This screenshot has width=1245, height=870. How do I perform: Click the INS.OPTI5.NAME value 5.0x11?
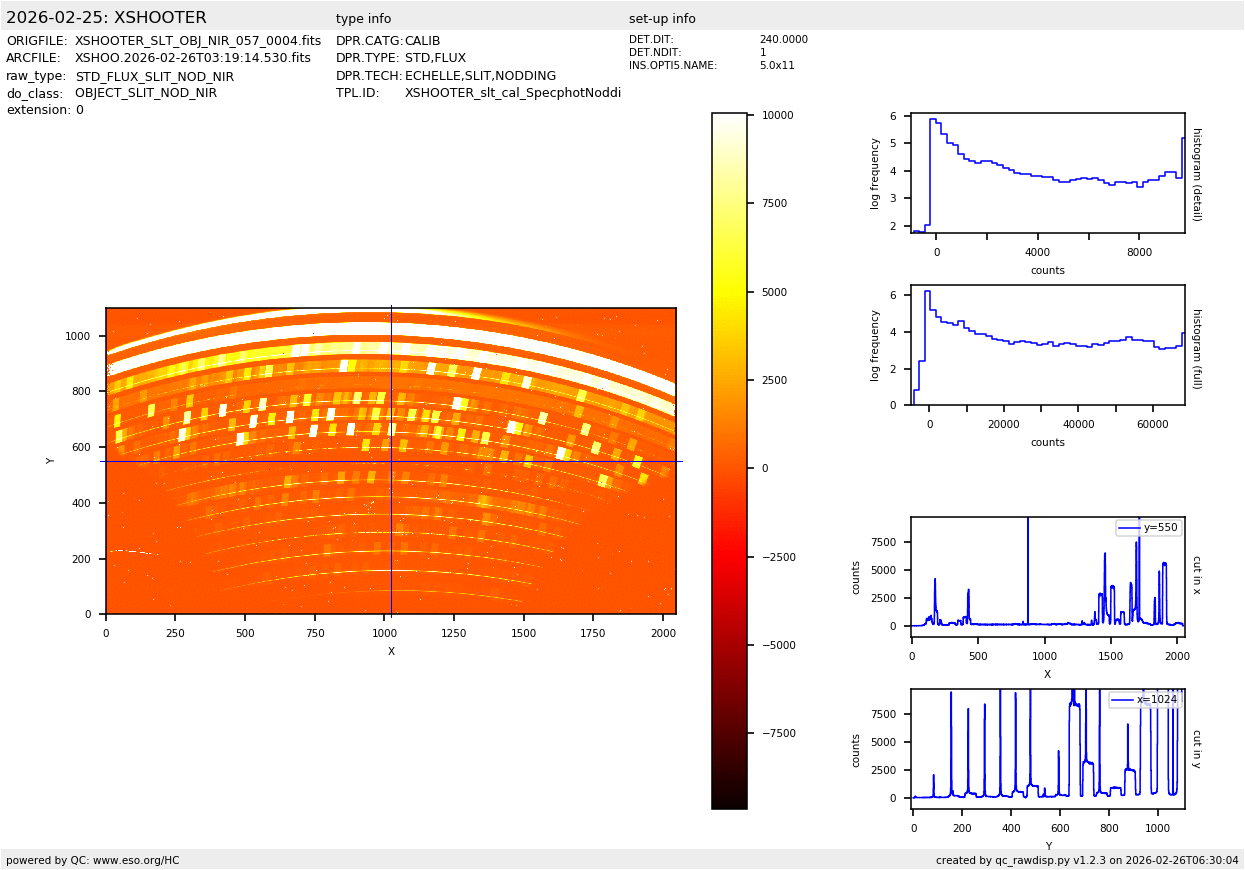coord(776,65)
